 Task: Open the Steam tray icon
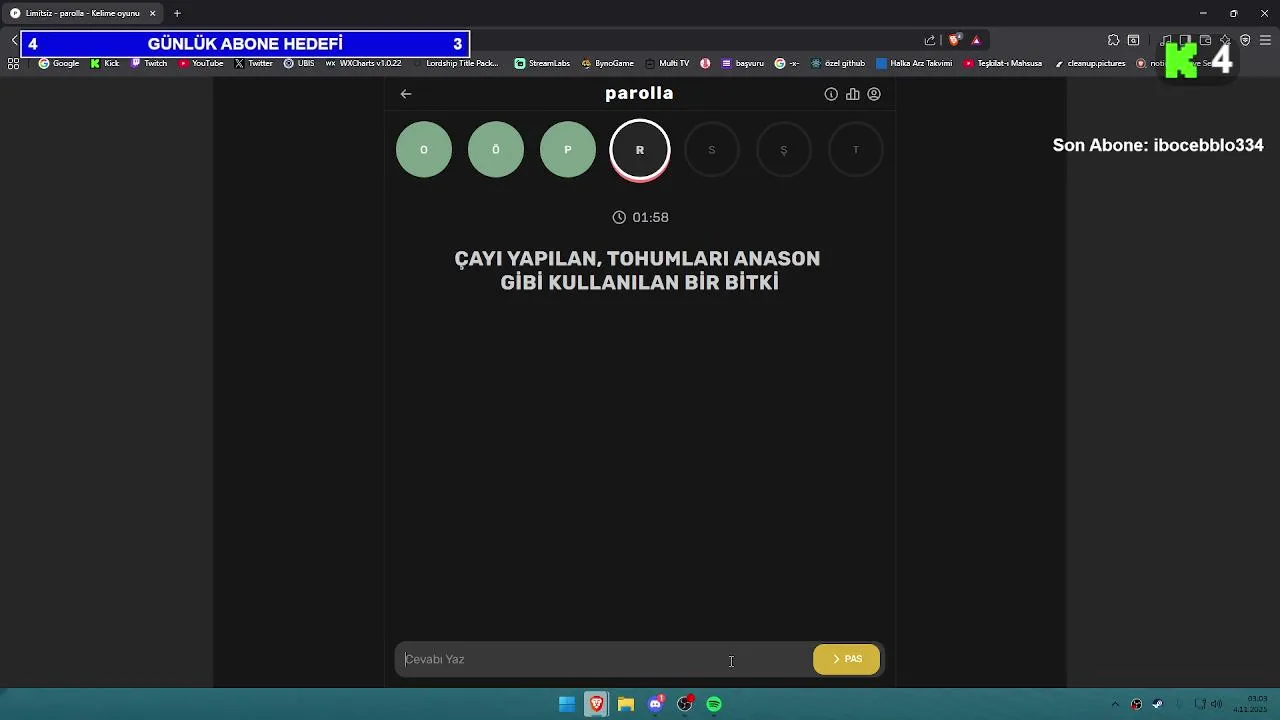(1157, 704)
